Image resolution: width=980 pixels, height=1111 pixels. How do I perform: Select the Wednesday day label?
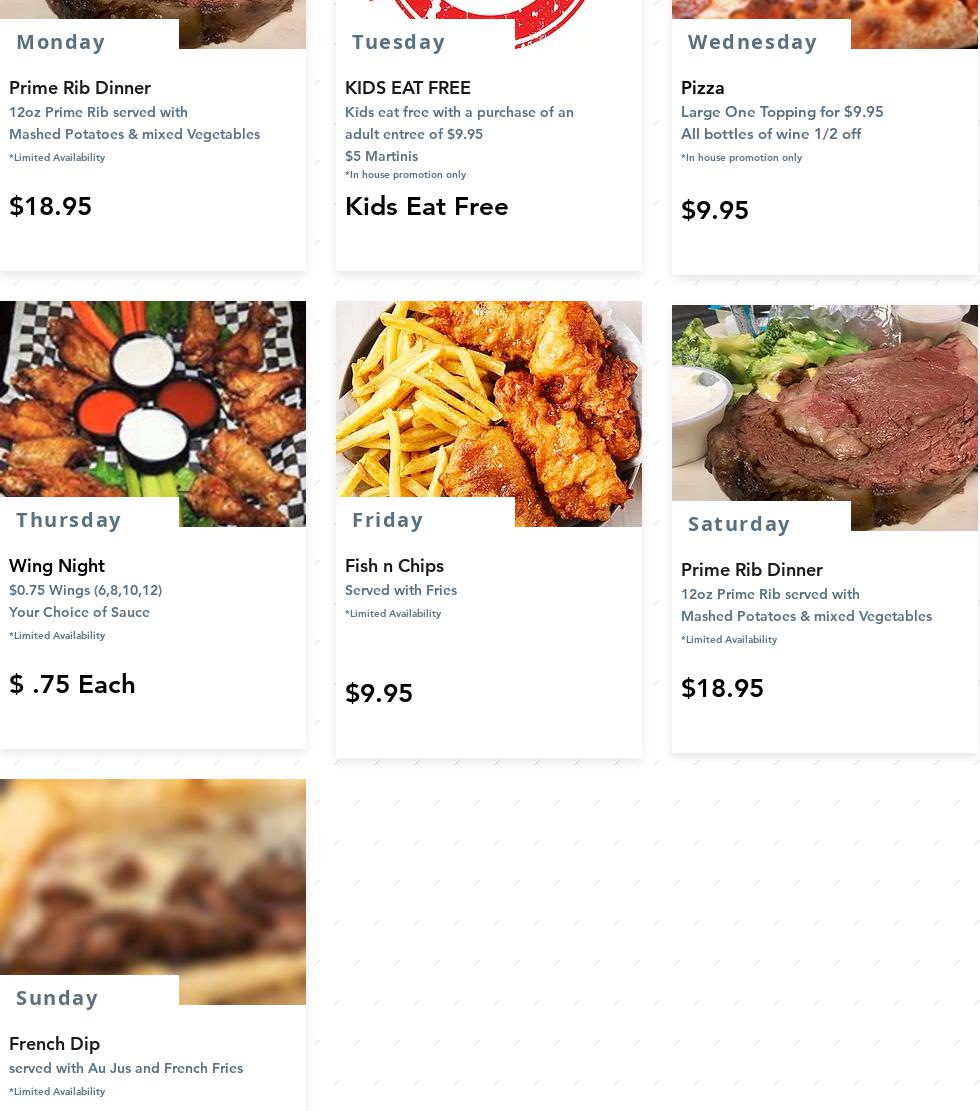point(752,42)
